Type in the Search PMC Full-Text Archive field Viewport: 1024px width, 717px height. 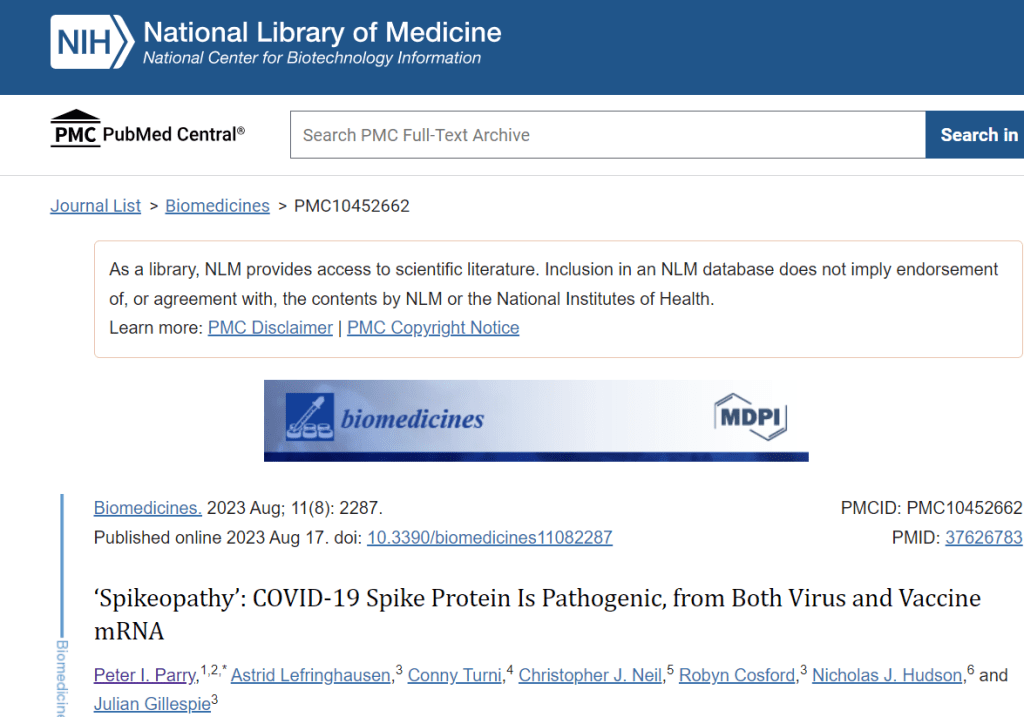[x=607, y=135]
